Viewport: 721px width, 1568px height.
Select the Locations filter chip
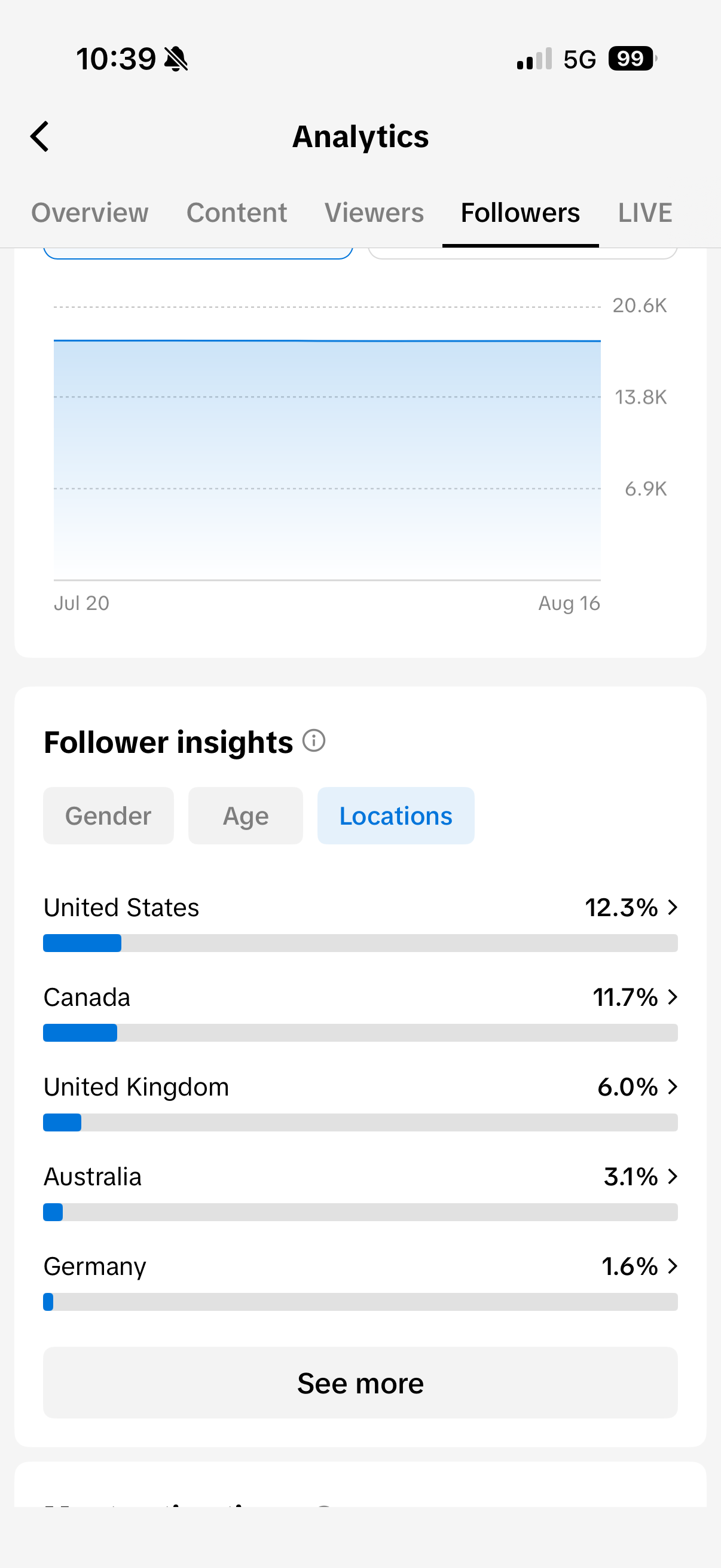pos(396,816)
